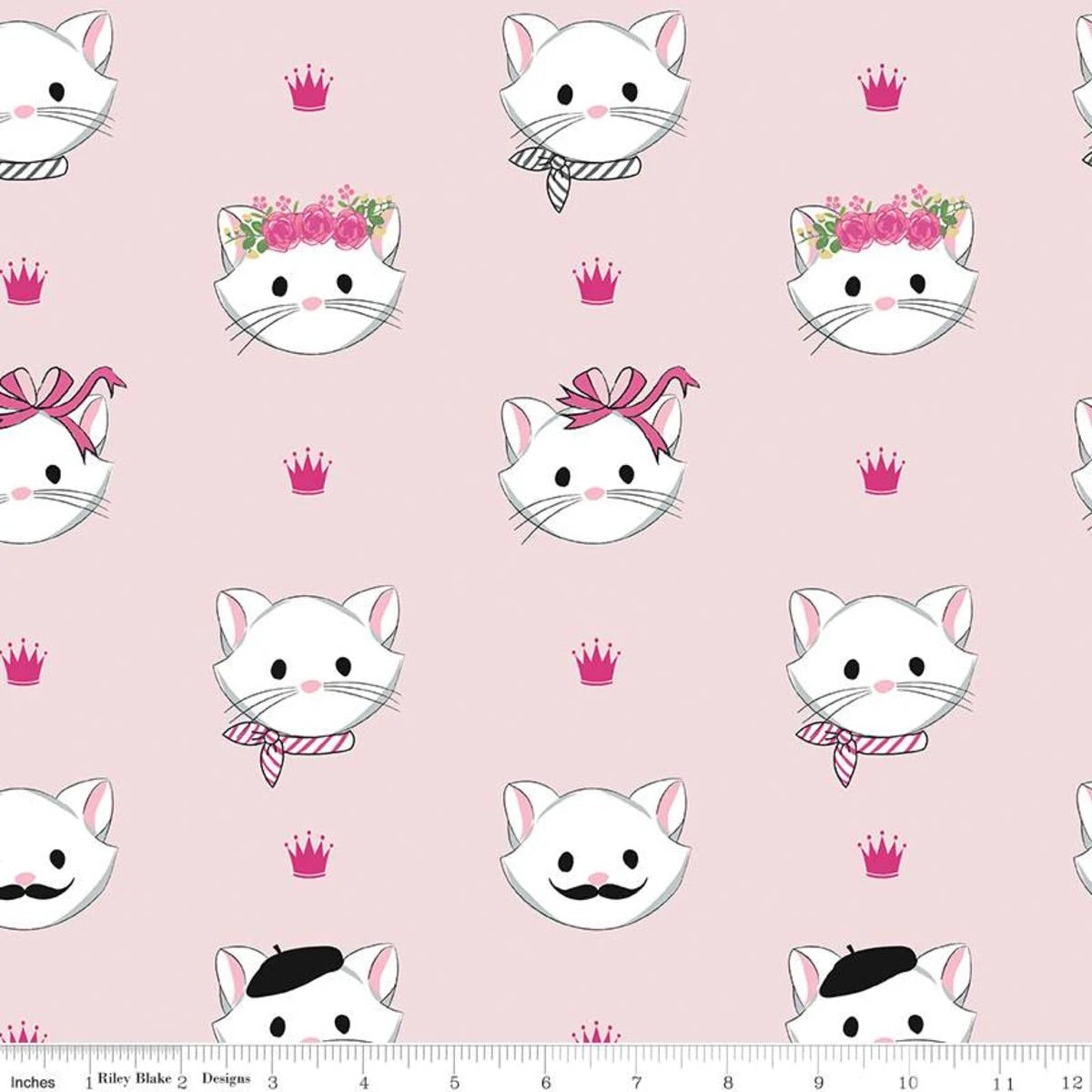Click the pink crown between the two pink-scarf cats
This screenshot has width=1092, height=1092.
596,661
